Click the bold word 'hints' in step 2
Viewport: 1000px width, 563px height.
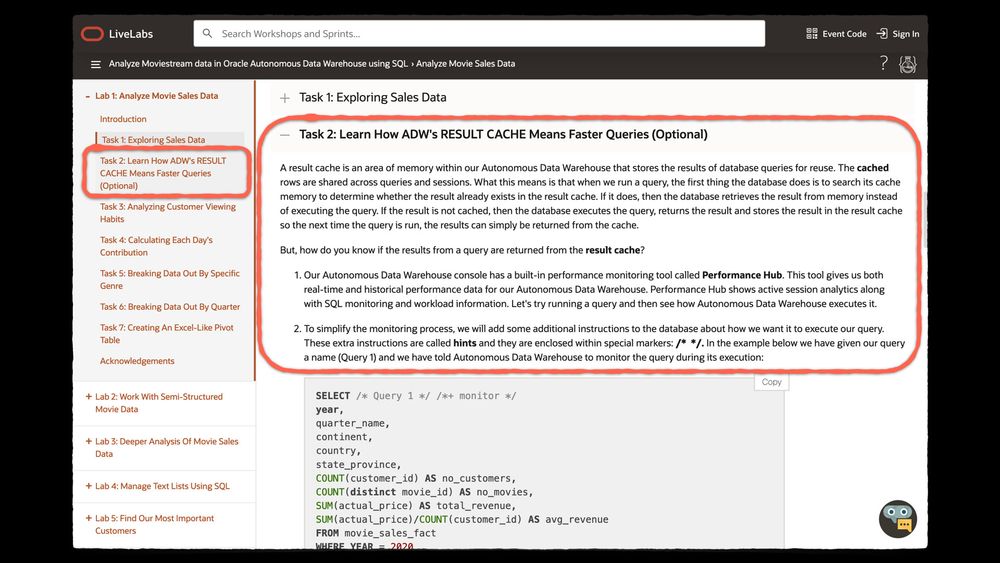click(x=464, y=343)
